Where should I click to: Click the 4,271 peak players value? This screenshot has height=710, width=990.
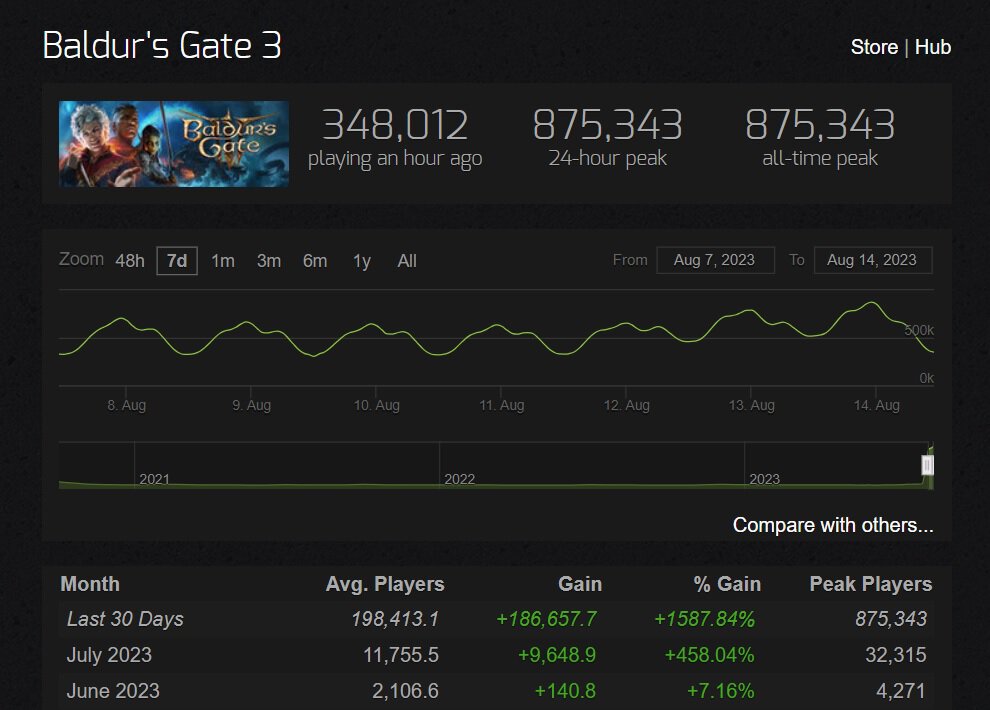point(900,691)
